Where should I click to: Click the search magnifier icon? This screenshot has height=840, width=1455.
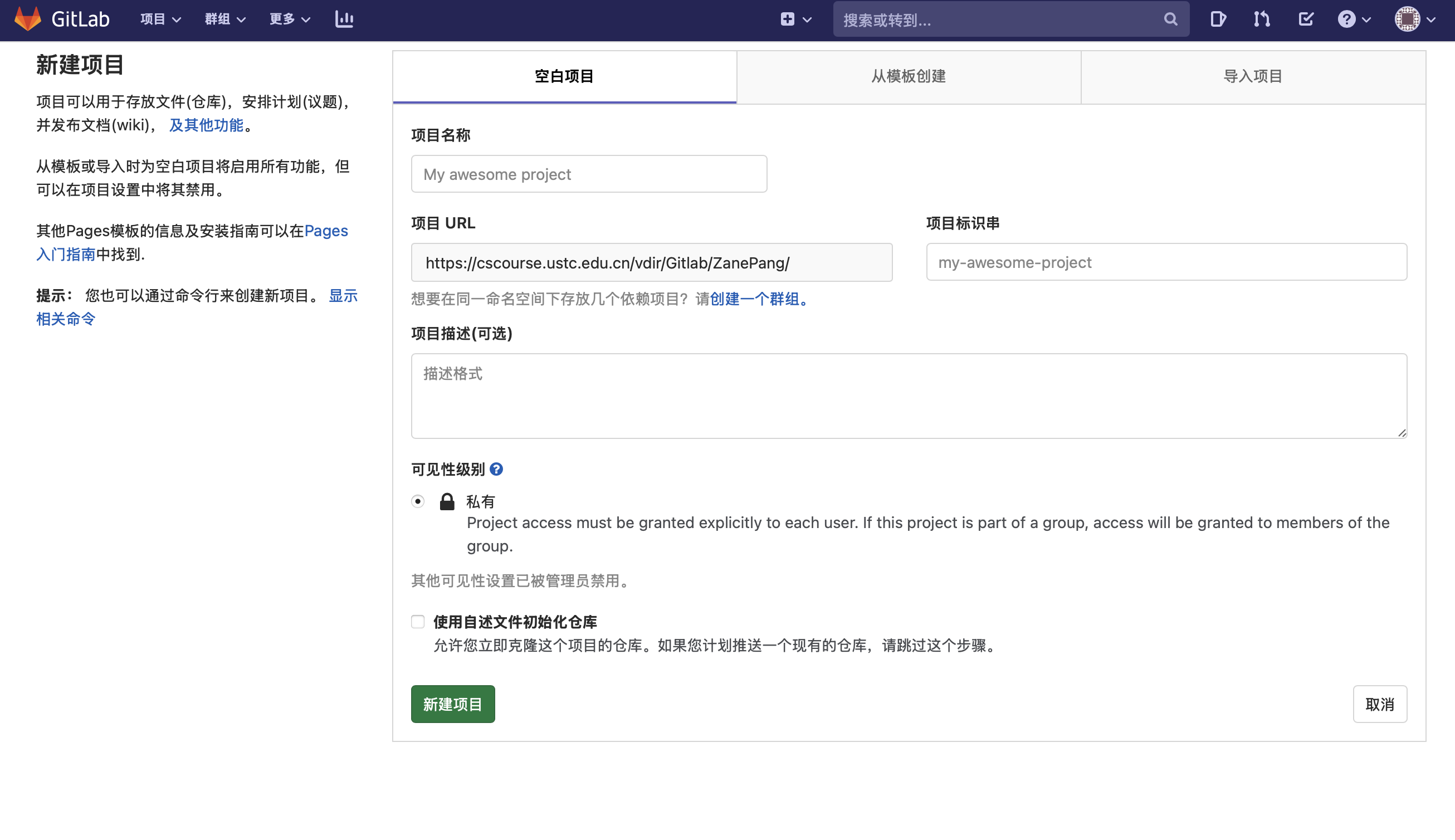coord(1170,19)
